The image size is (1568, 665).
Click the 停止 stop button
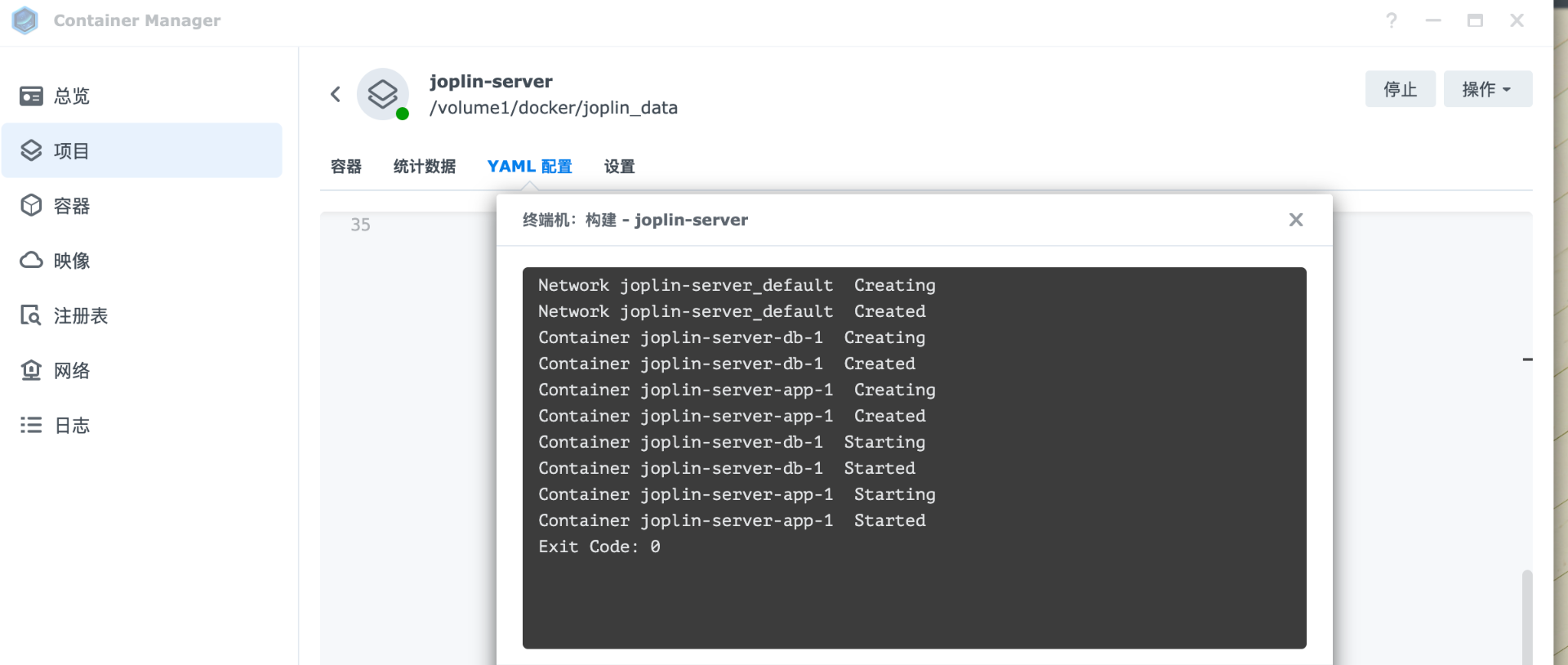pos(1400,89)
